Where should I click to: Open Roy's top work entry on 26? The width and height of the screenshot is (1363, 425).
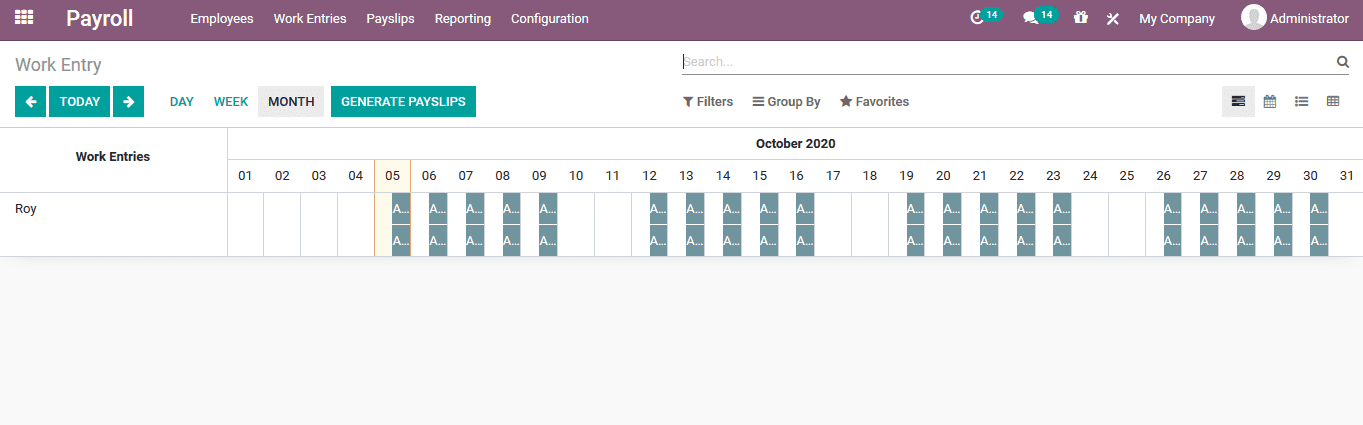coord(1172,209)
